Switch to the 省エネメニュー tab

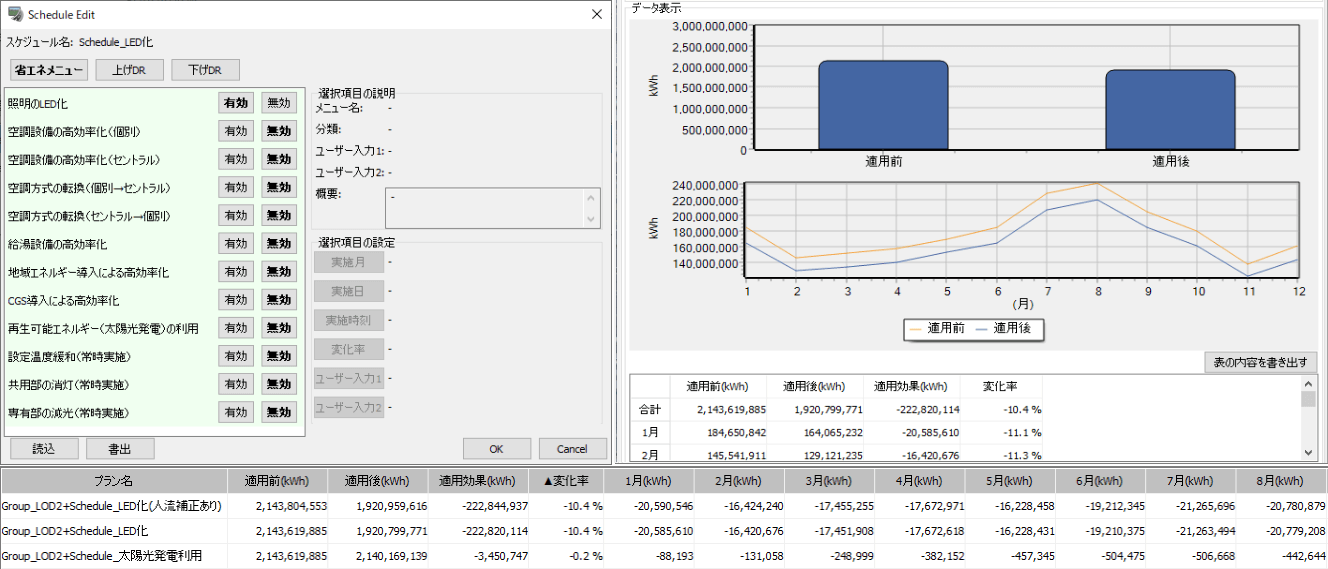(x=50, y=70)
